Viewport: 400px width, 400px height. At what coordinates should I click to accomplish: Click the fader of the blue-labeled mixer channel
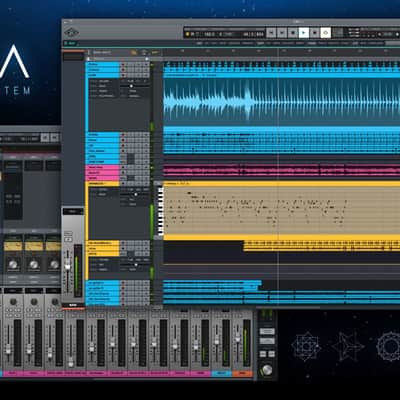[217, 340]
